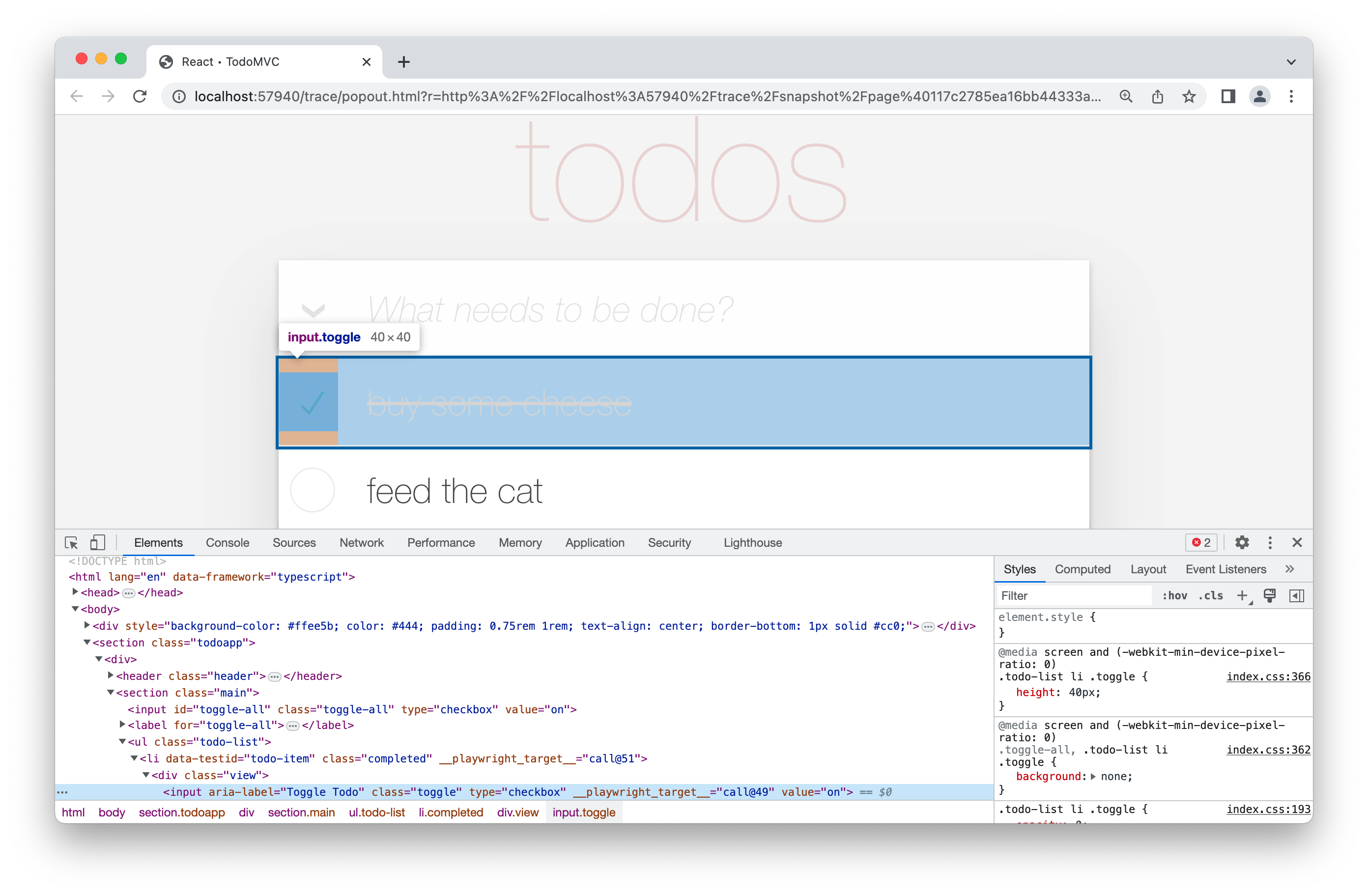Open the Application tab
1368x896 pixels.
595,542
